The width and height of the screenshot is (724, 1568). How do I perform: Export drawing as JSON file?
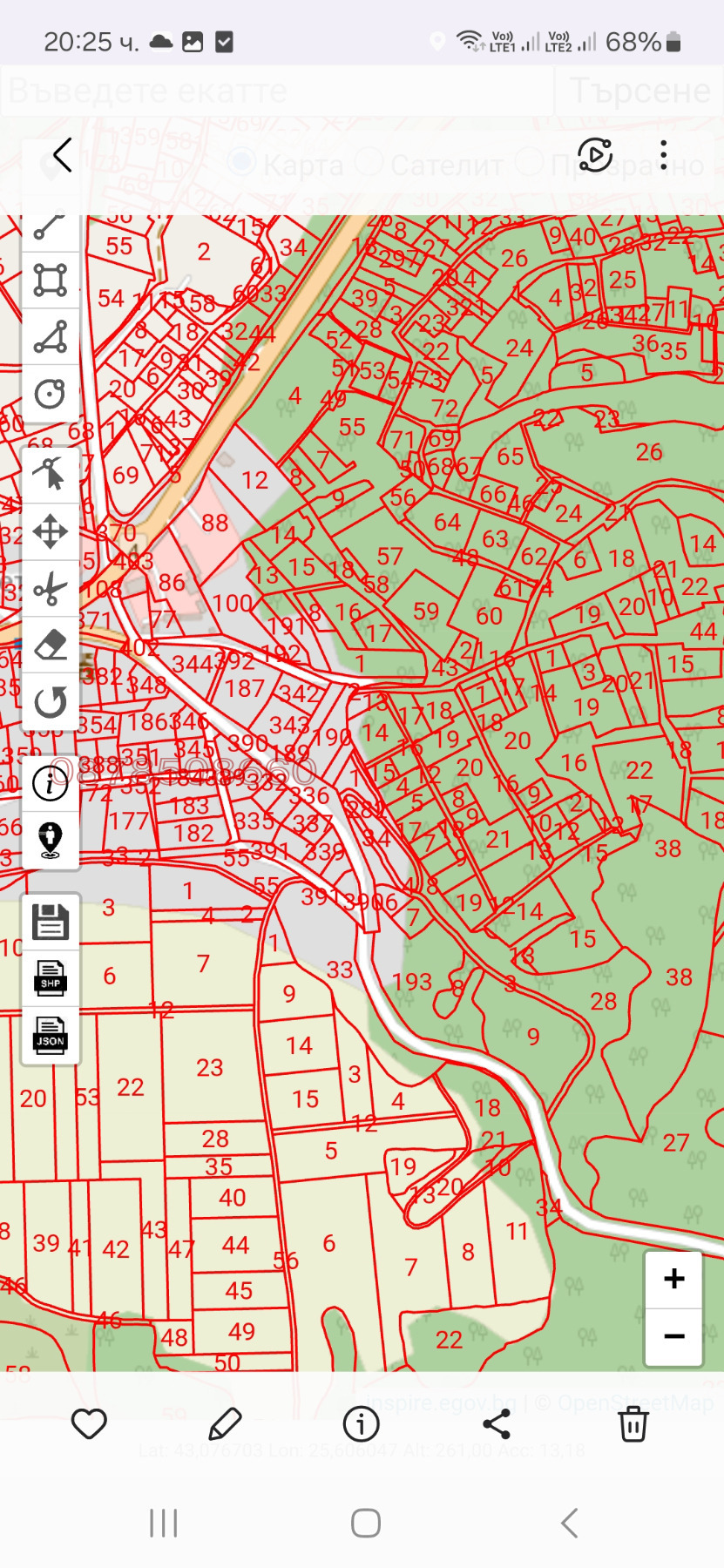point(50,1036)
